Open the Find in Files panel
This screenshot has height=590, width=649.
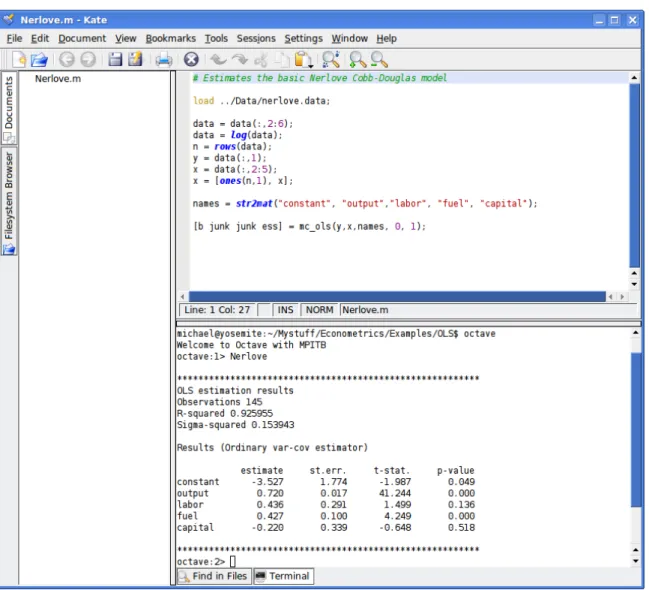click(214, 576)
